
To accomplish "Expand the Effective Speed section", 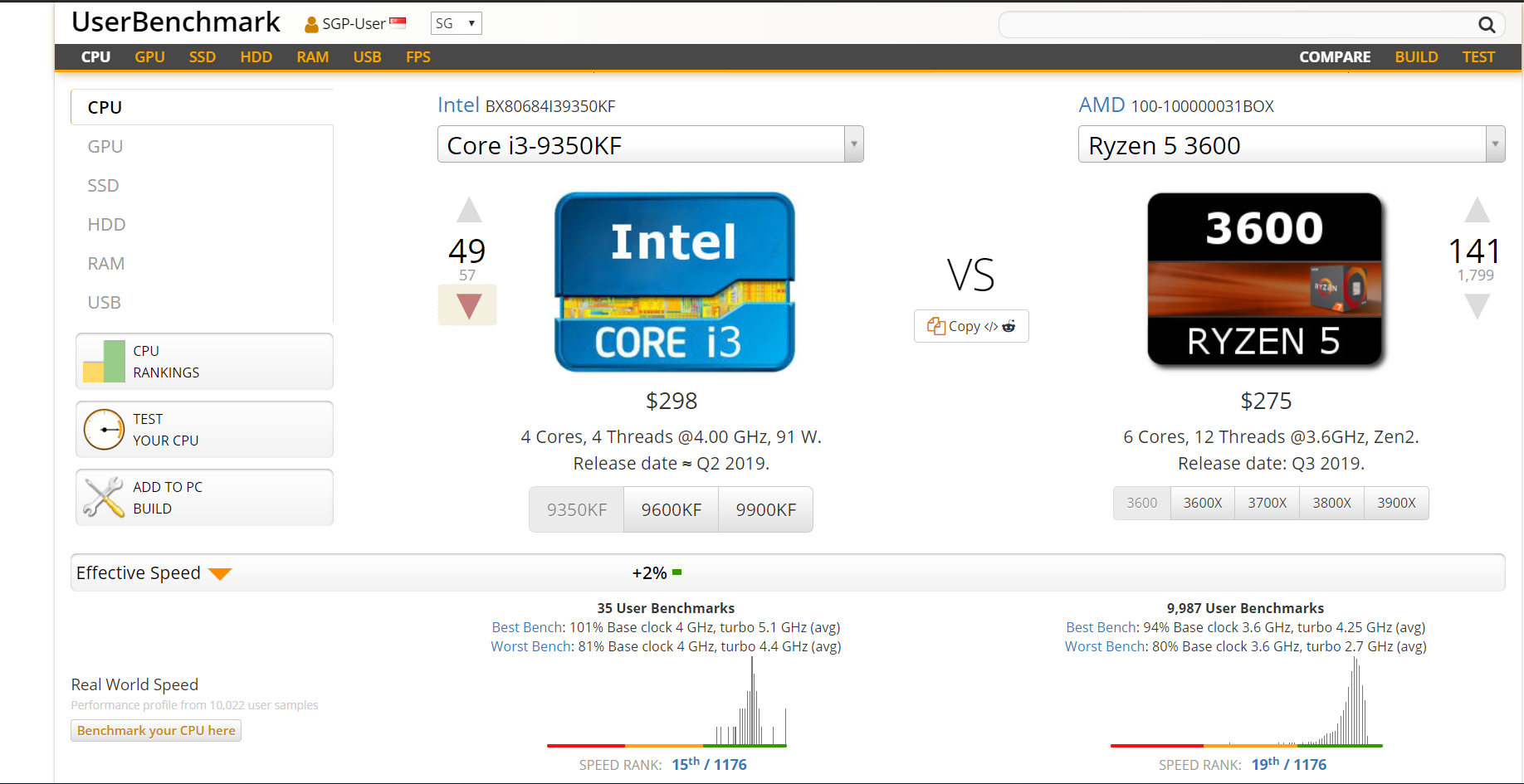I will coord(220,573).
